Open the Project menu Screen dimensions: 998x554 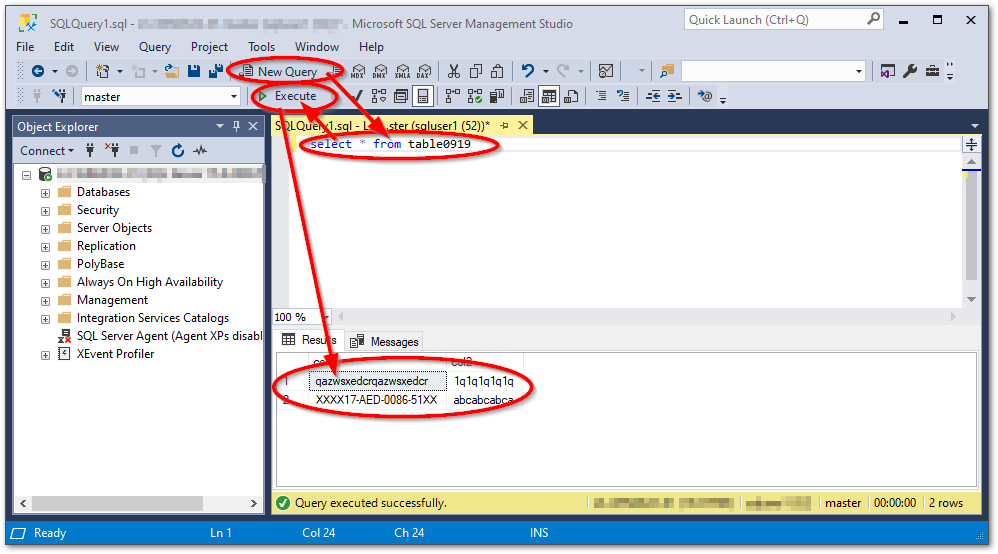pyautogui.click(x=209, y=46)
